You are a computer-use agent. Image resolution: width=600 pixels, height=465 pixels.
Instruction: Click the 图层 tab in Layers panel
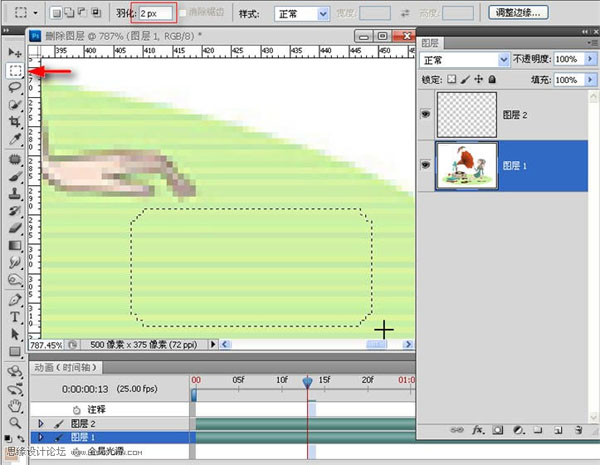[x=430, y=43]
